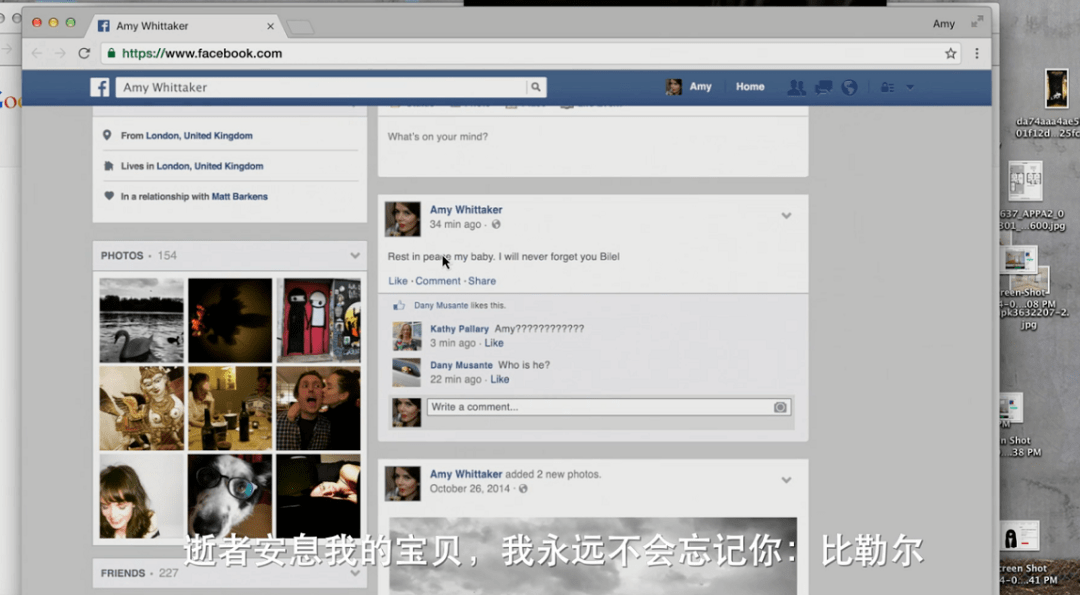Screen dimensions: 1080x595
Task: Open Chrome's three-dot menu
Action: click(977, 54)
